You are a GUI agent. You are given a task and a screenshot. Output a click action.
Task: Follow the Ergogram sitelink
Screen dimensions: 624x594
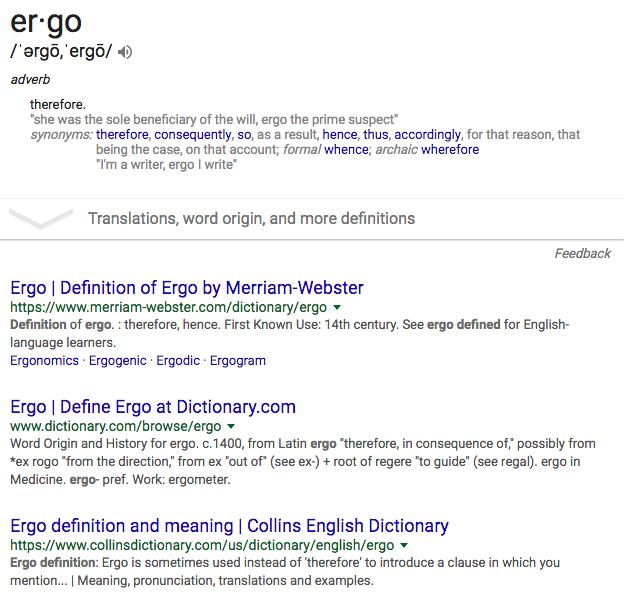(x=238, y=360)
